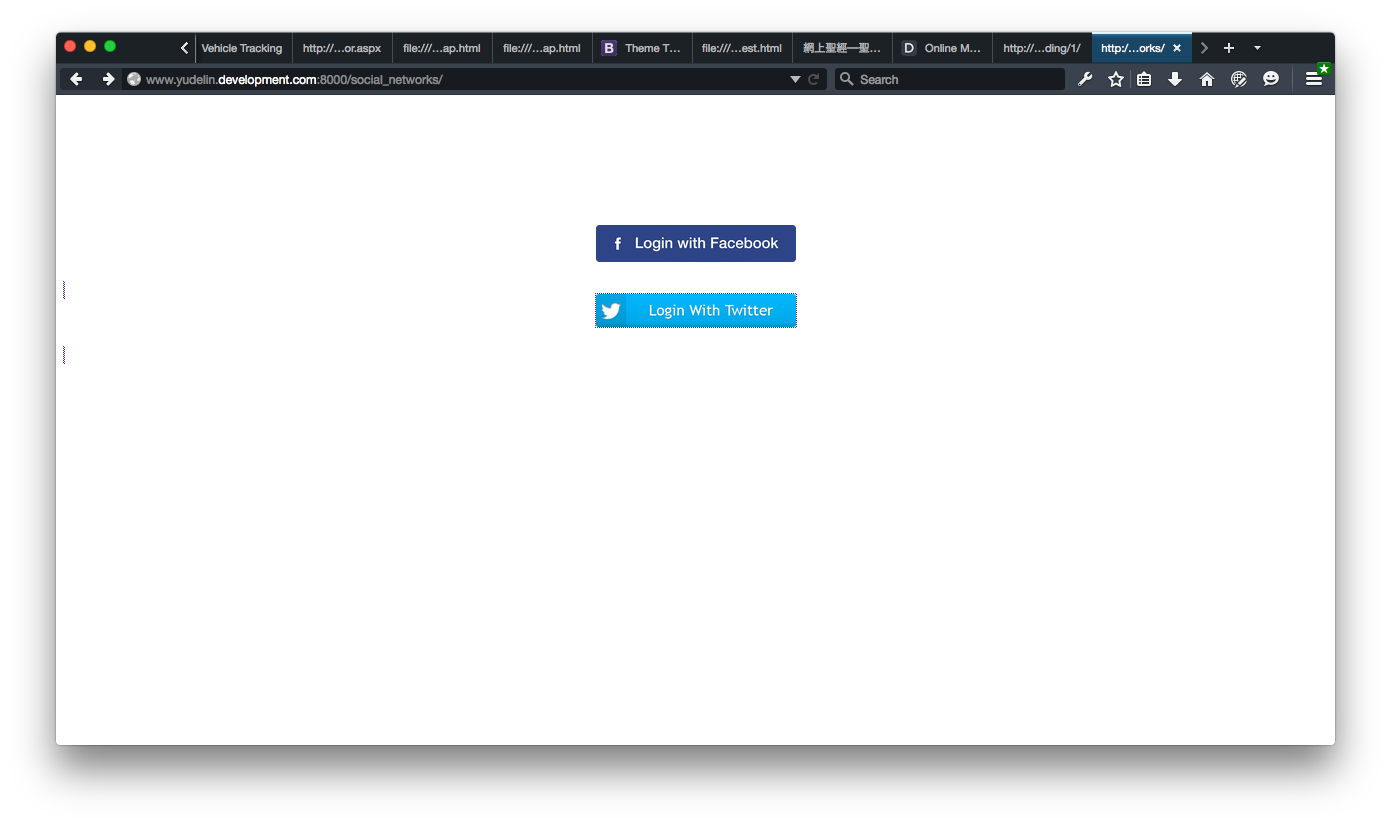1391x825 pixels.
Task: Open the hamburger menu
Action: [x=1314, y=79]
